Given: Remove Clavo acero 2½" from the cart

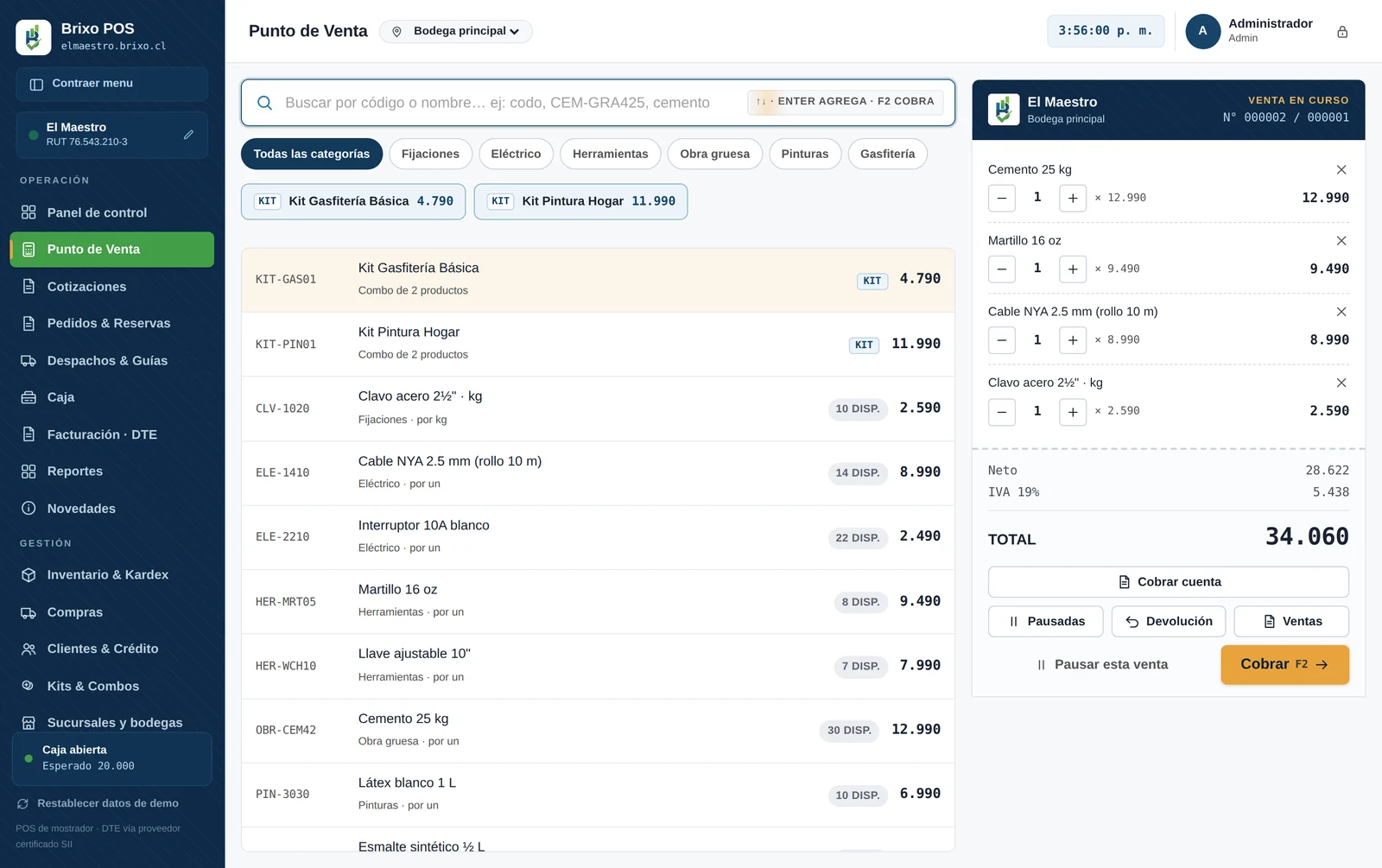Looking at the screenshot, I should [1341, 383].
